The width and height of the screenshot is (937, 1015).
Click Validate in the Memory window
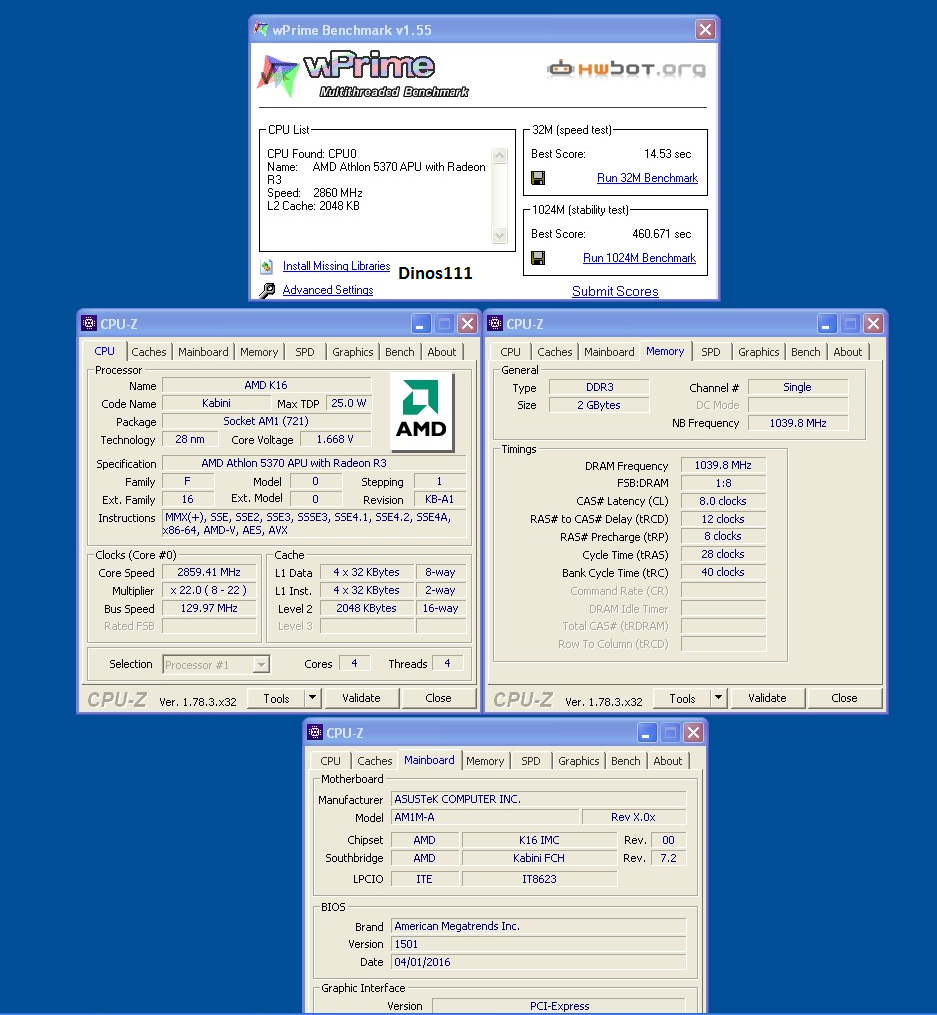[767, 698]
